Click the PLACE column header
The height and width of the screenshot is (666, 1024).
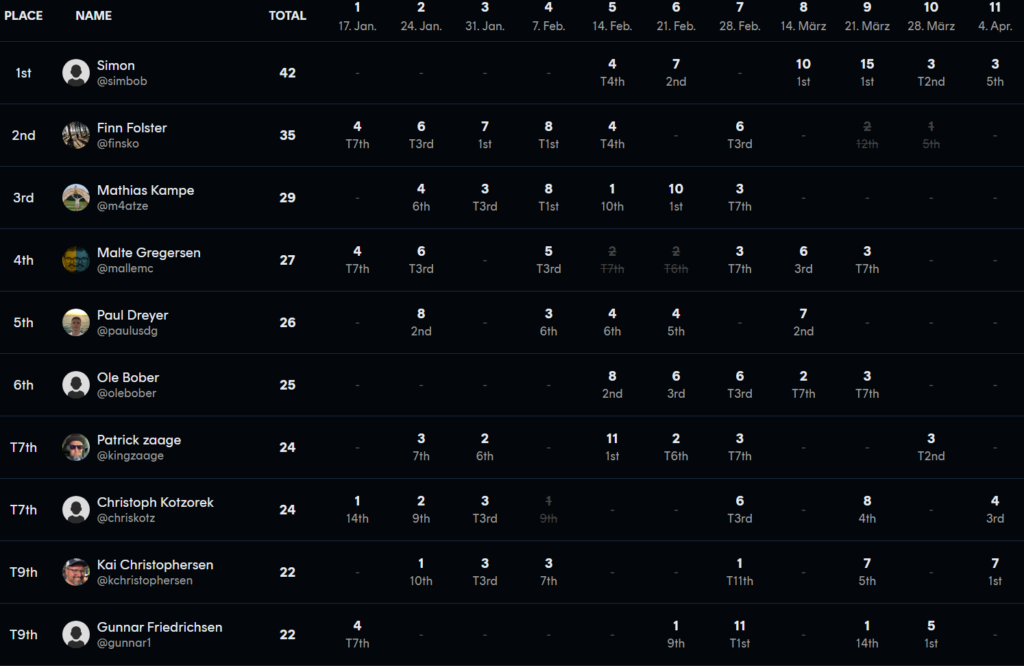click(24, 16)
